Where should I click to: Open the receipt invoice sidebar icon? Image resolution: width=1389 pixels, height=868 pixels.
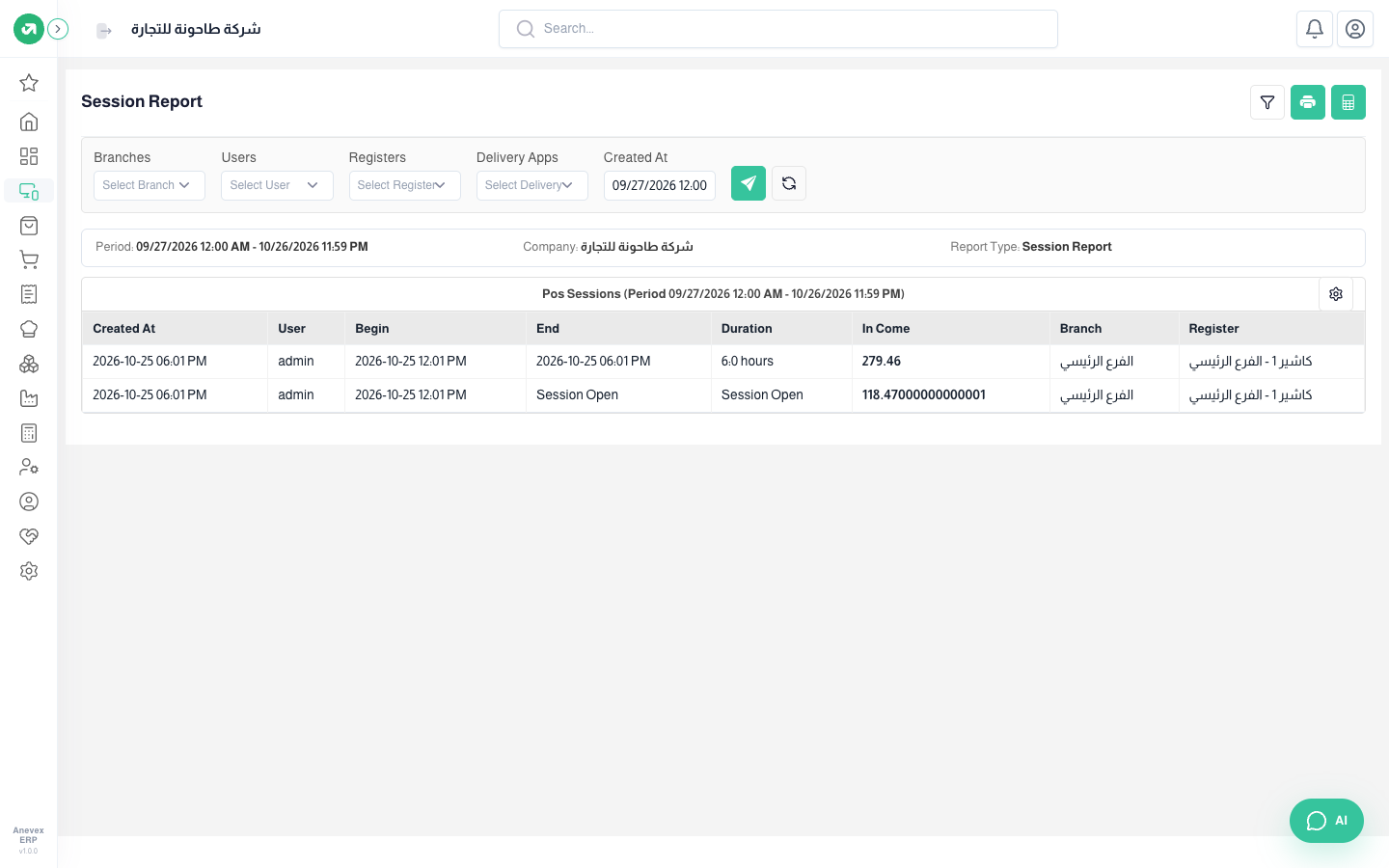click(29, 294)
